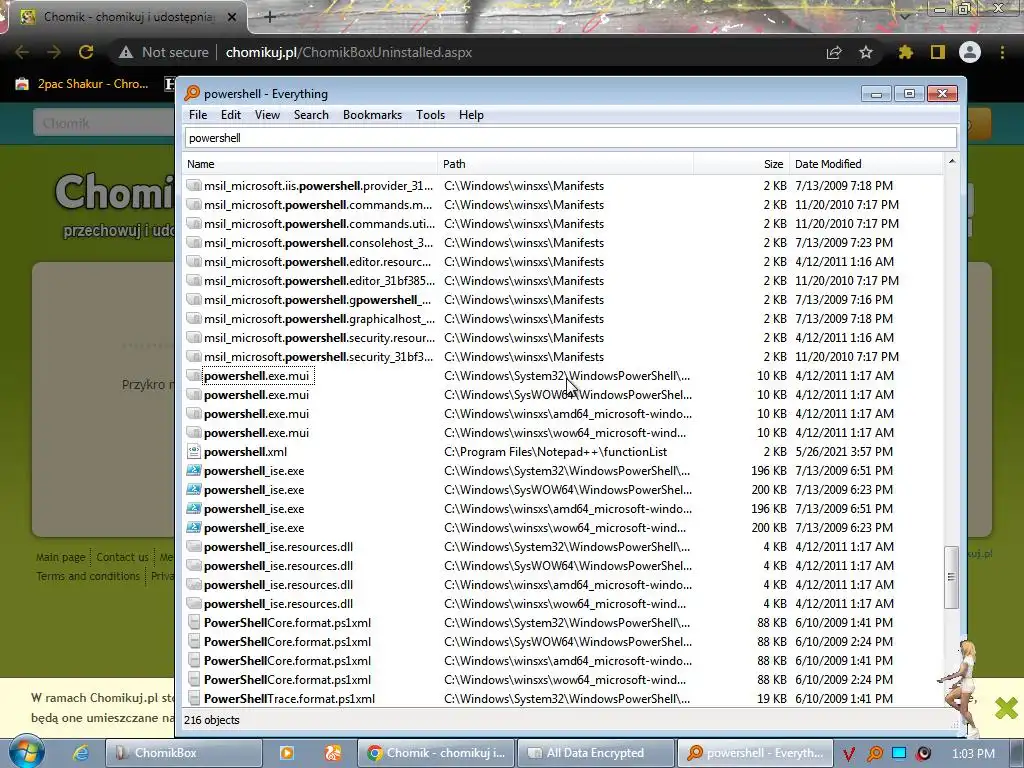Click the 5/26/2021 3:57 PM date cell

coord(844,452)
